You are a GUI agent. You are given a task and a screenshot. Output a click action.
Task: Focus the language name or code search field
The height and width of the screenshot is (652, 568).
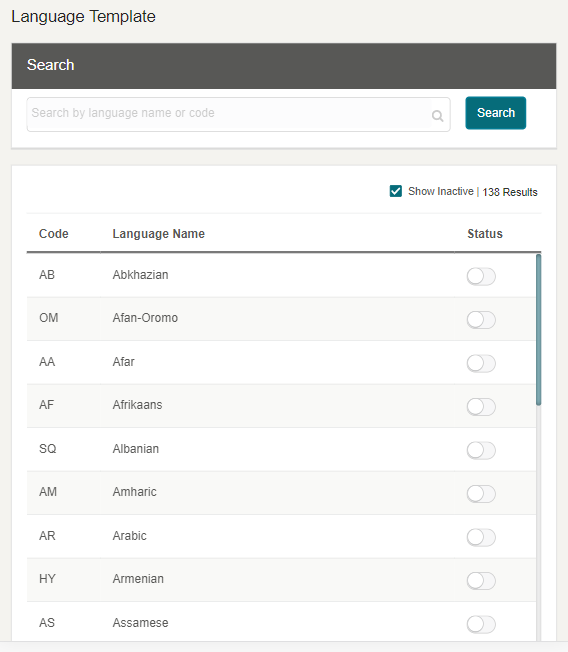(x=238, y=115)
